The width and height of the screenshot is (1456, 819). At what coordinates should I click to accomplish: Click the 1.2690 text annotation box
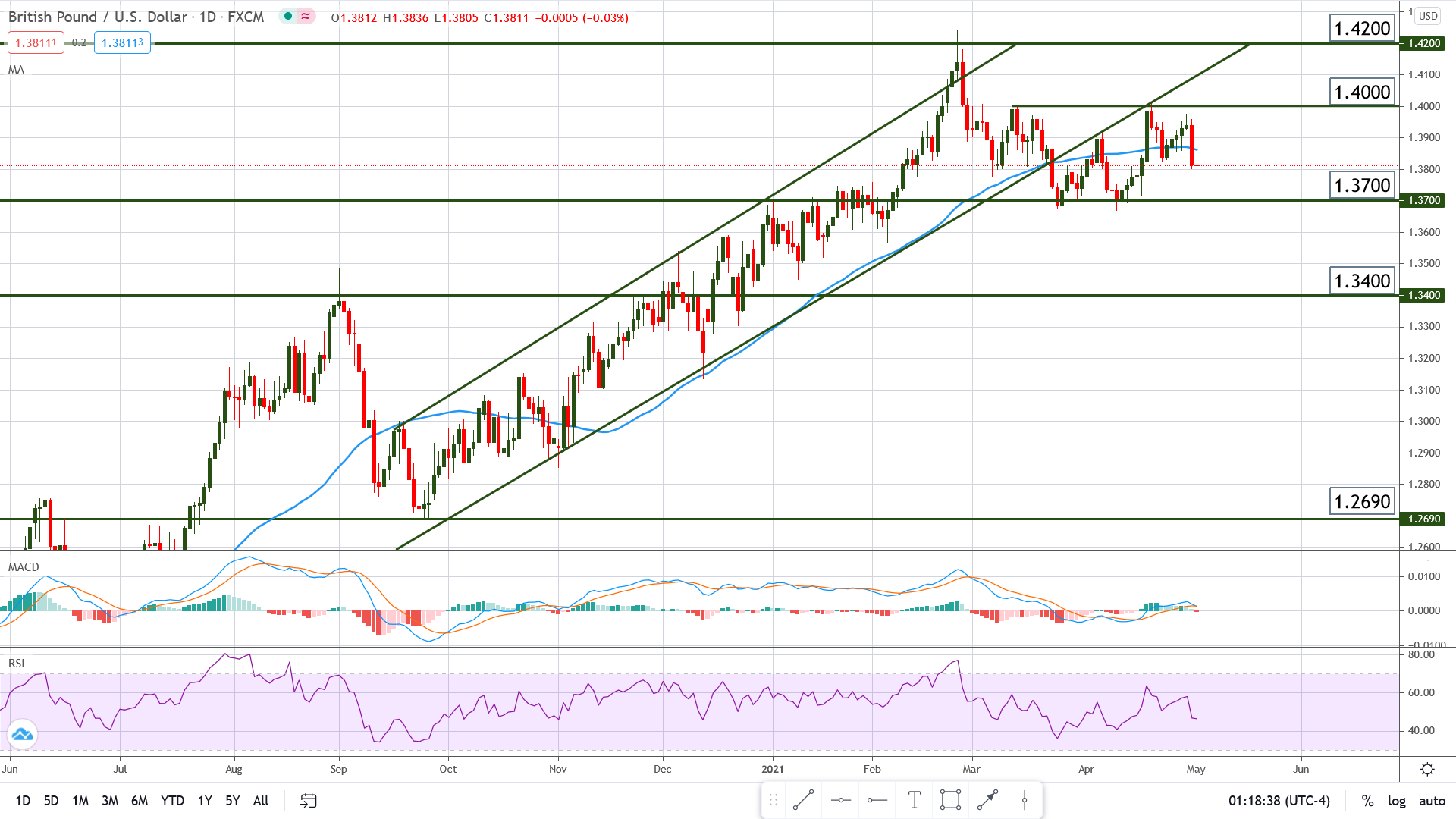click(1363, 502)
